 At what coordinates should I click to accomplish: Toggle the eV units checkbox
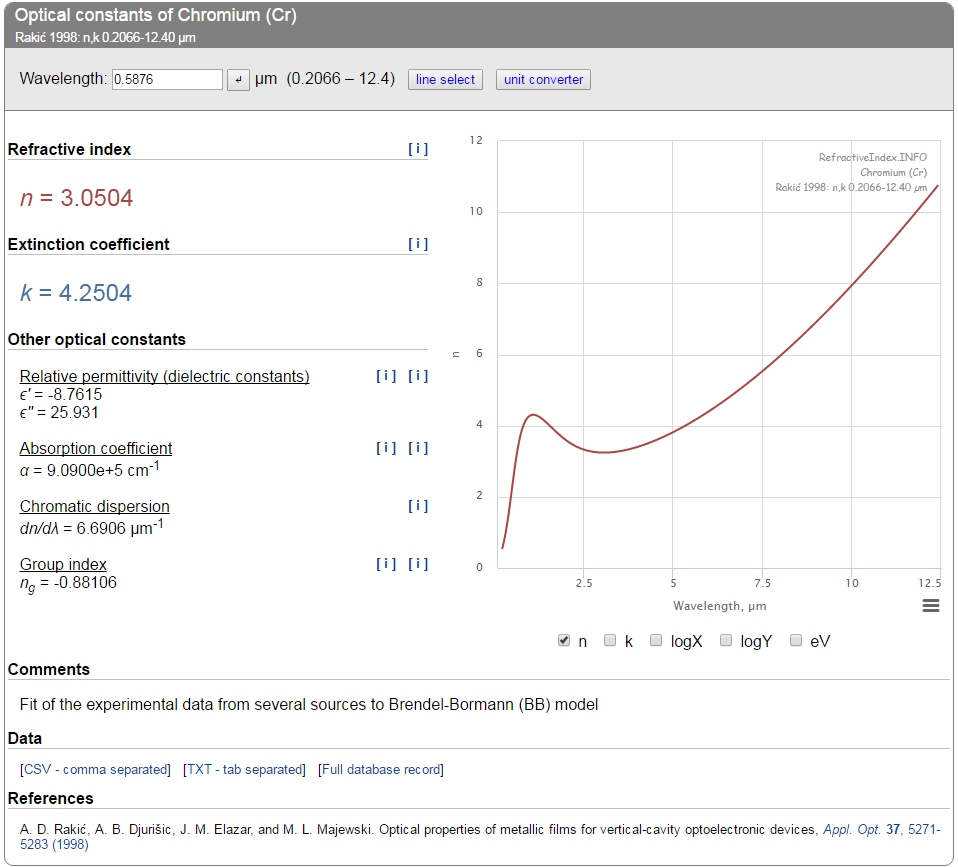point(796,641)
